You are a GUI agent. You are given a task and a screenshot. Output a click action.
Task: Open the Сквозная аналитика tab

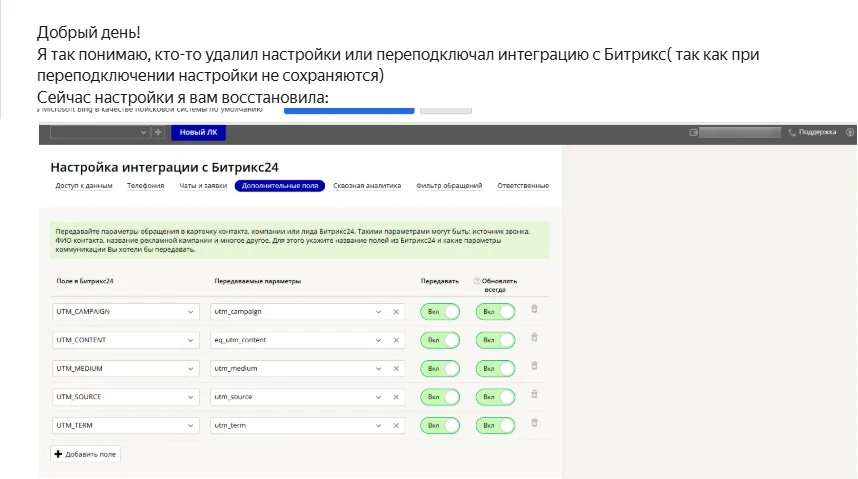click(x=367, y=186)
